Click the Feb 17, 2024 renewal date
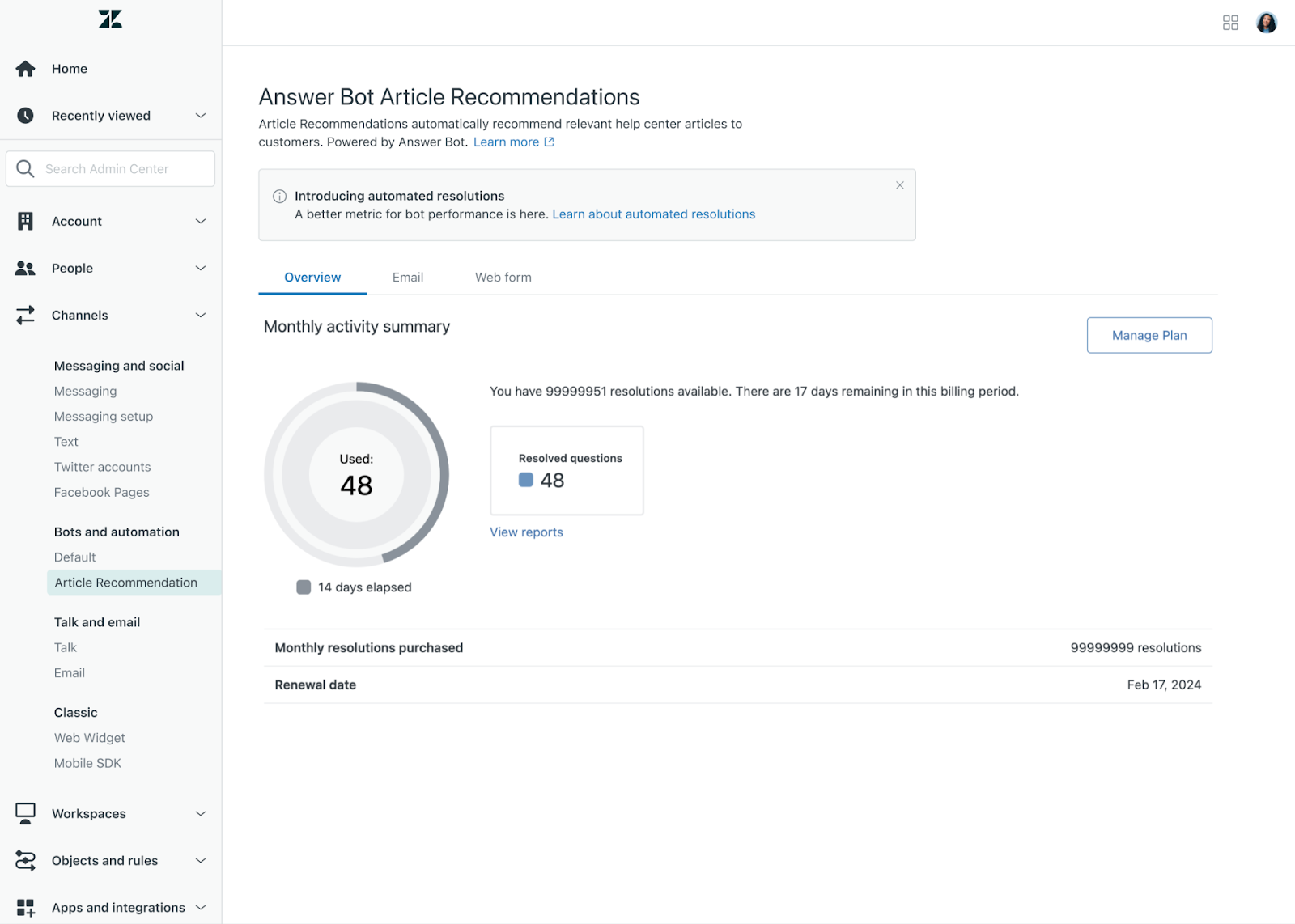Image resolution: width=1295 pixels, height=924 pixels. coord(1164,685)
